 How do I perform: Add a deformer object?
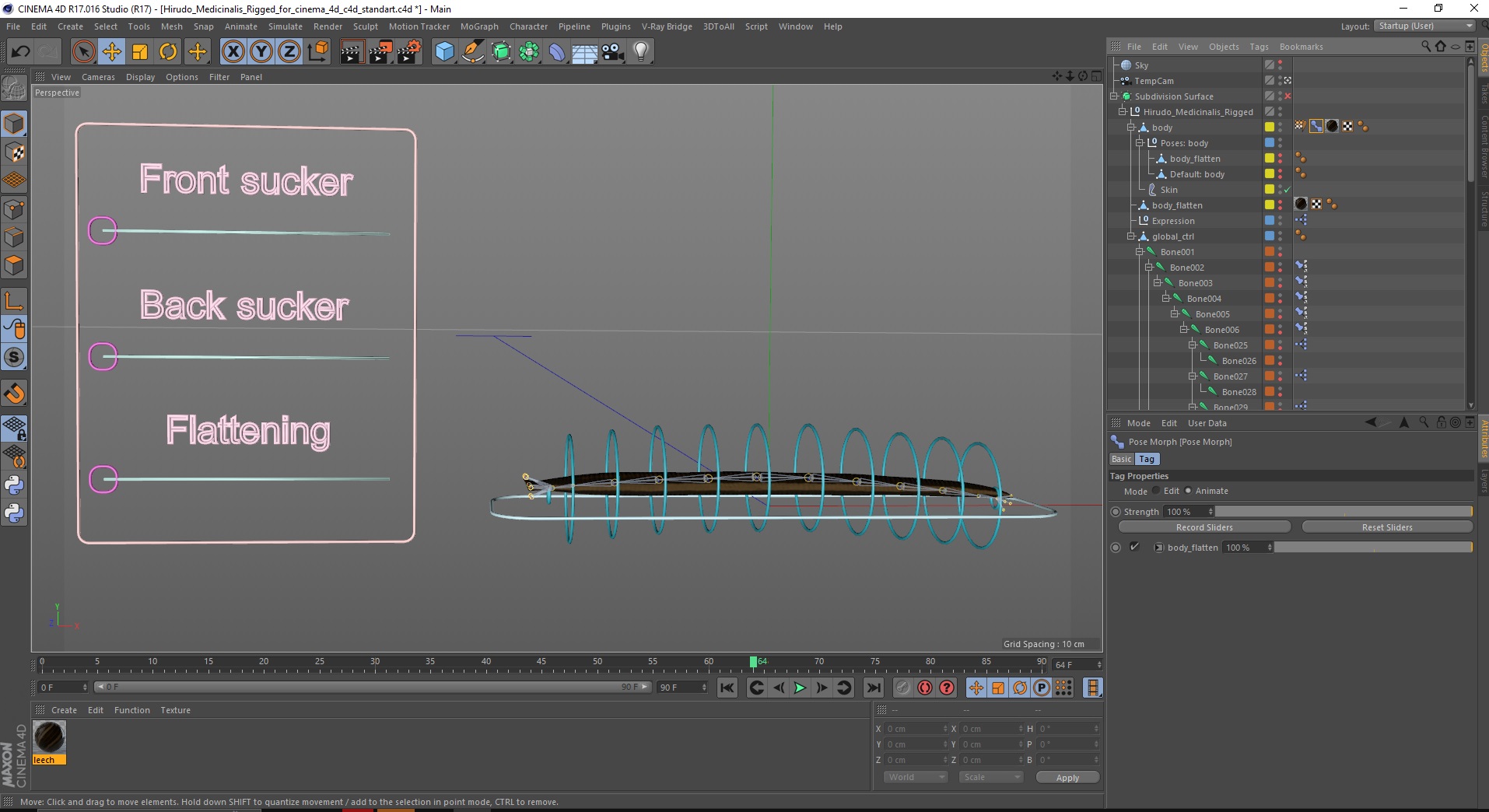[557, 52]
